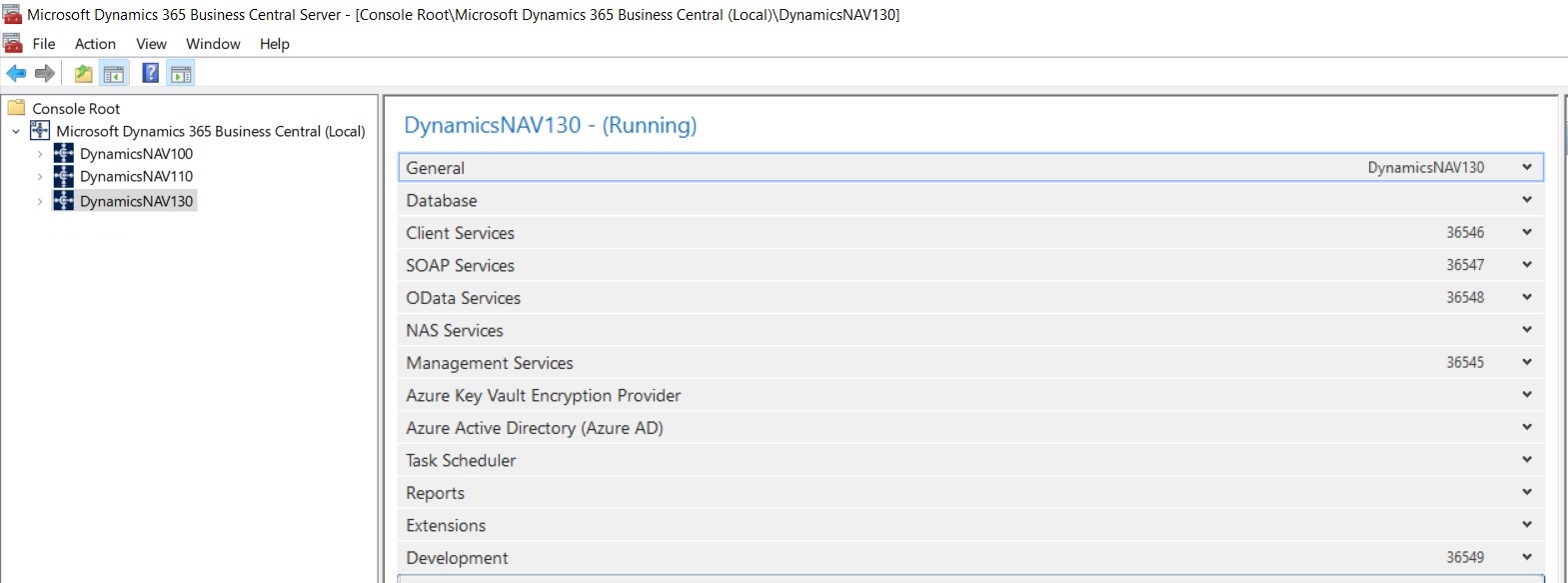Click the Development header label
The image size is (1568, 583).
(457, 558)
